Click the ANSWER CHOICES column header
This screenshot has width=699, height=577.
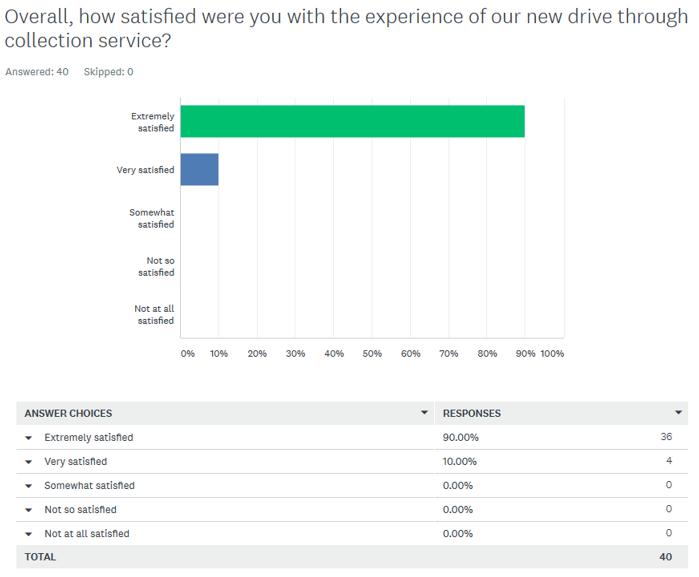click(x=68, y=413)
